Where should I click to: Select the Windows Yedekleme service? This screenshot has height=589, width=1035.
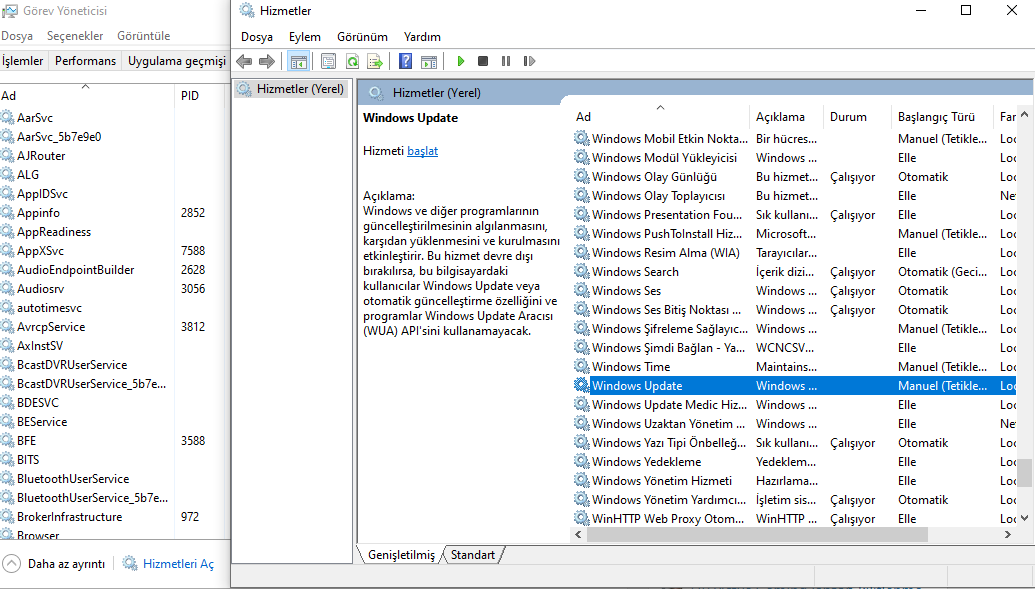coord(795,462)
